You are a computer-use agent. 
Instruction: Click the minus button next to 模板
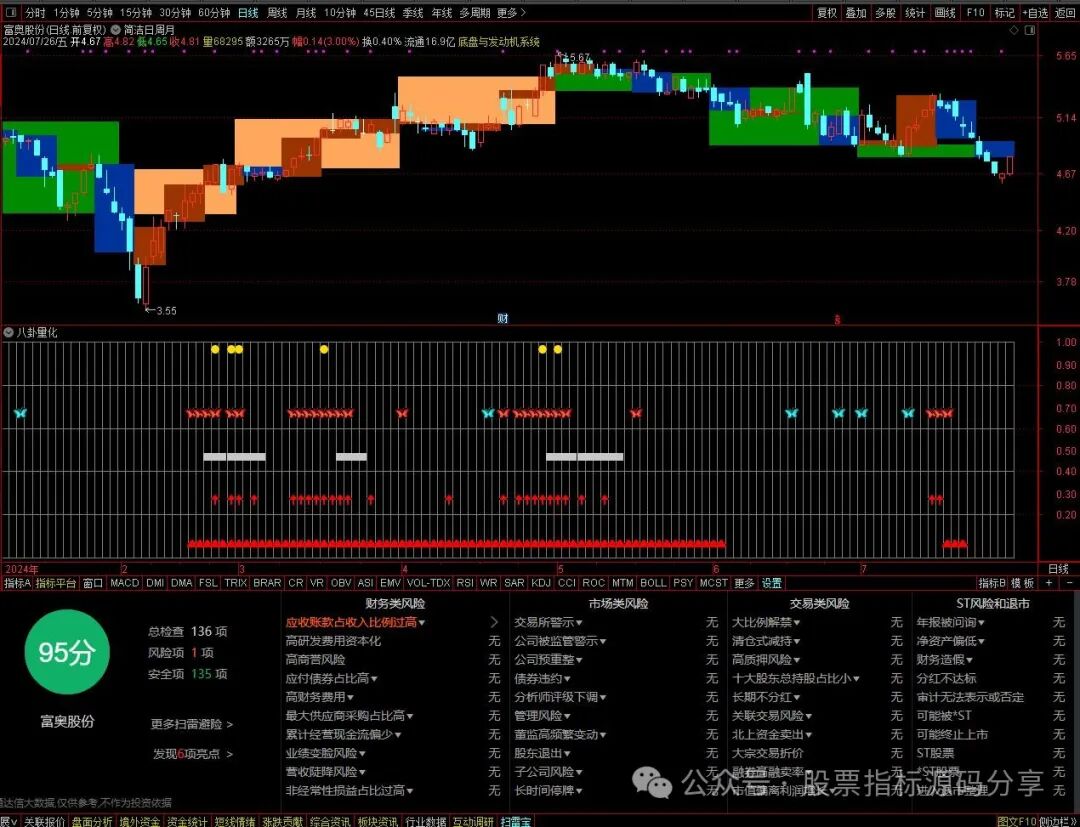coord(1069,583)
